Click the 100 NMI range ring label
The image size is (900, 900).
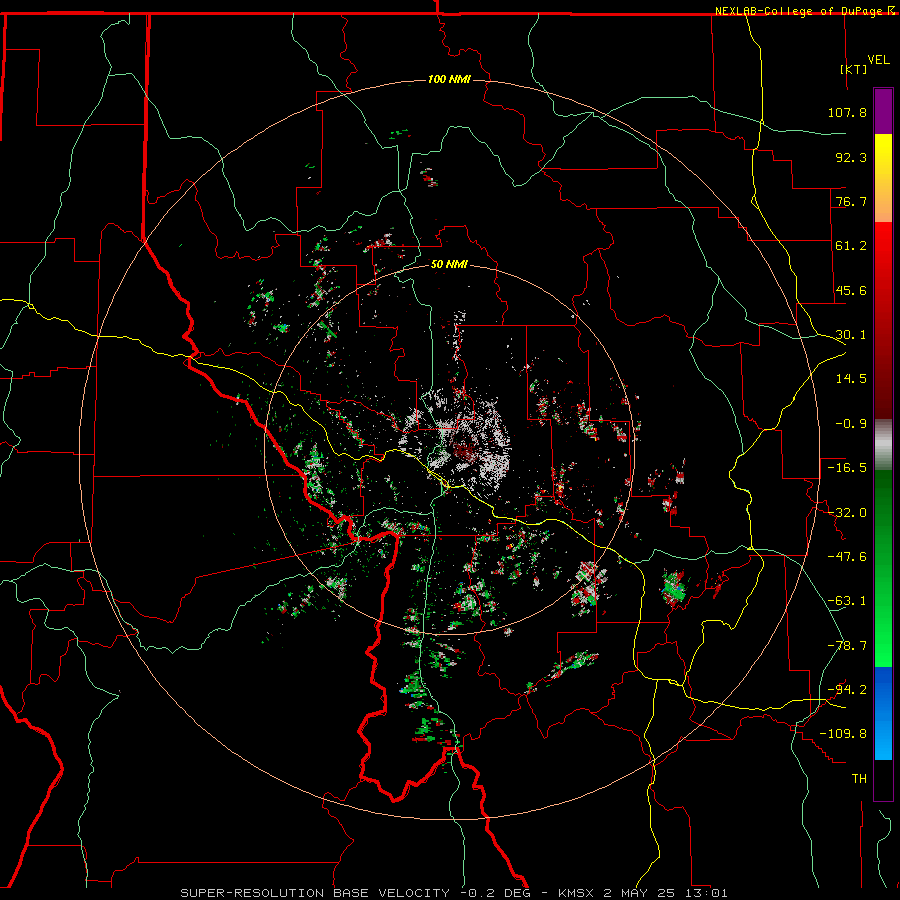pos(449,79)
